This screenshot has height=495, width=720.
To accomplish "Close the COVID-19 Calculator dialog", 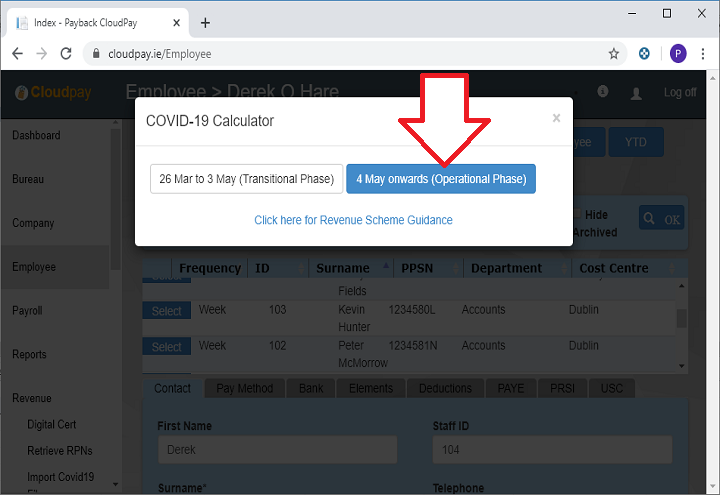I will pos(556,118).
